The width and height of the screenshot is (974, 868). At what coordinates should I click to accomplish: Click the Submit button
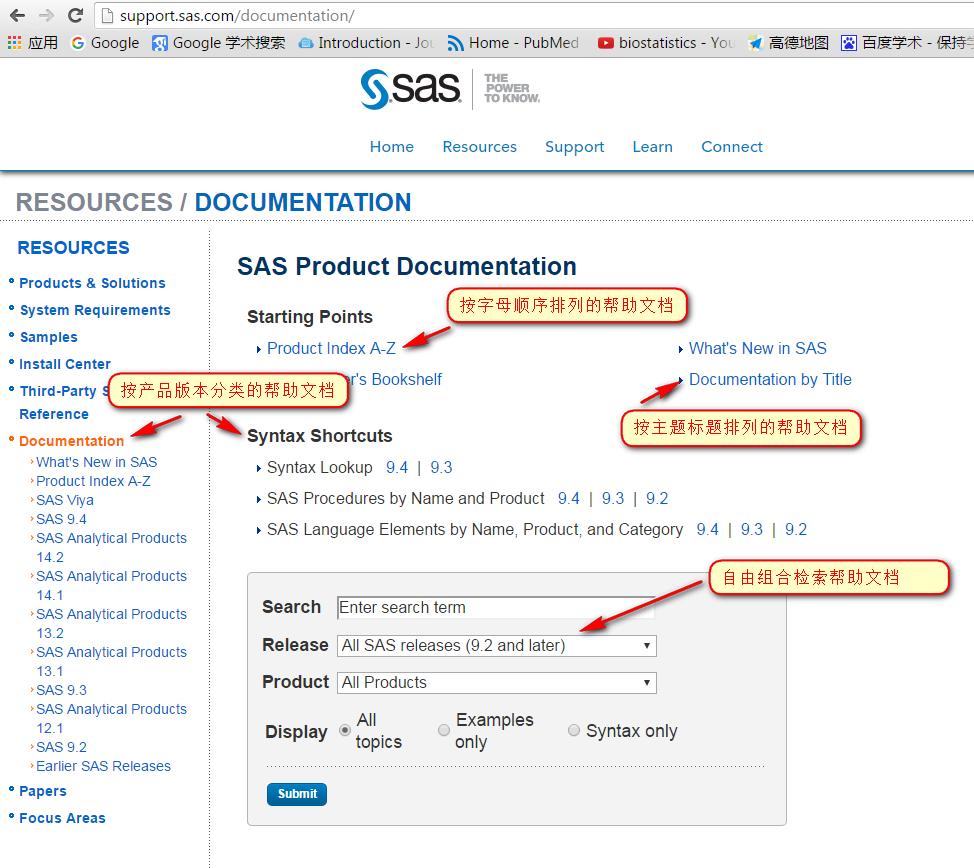[x=296, y=793]
